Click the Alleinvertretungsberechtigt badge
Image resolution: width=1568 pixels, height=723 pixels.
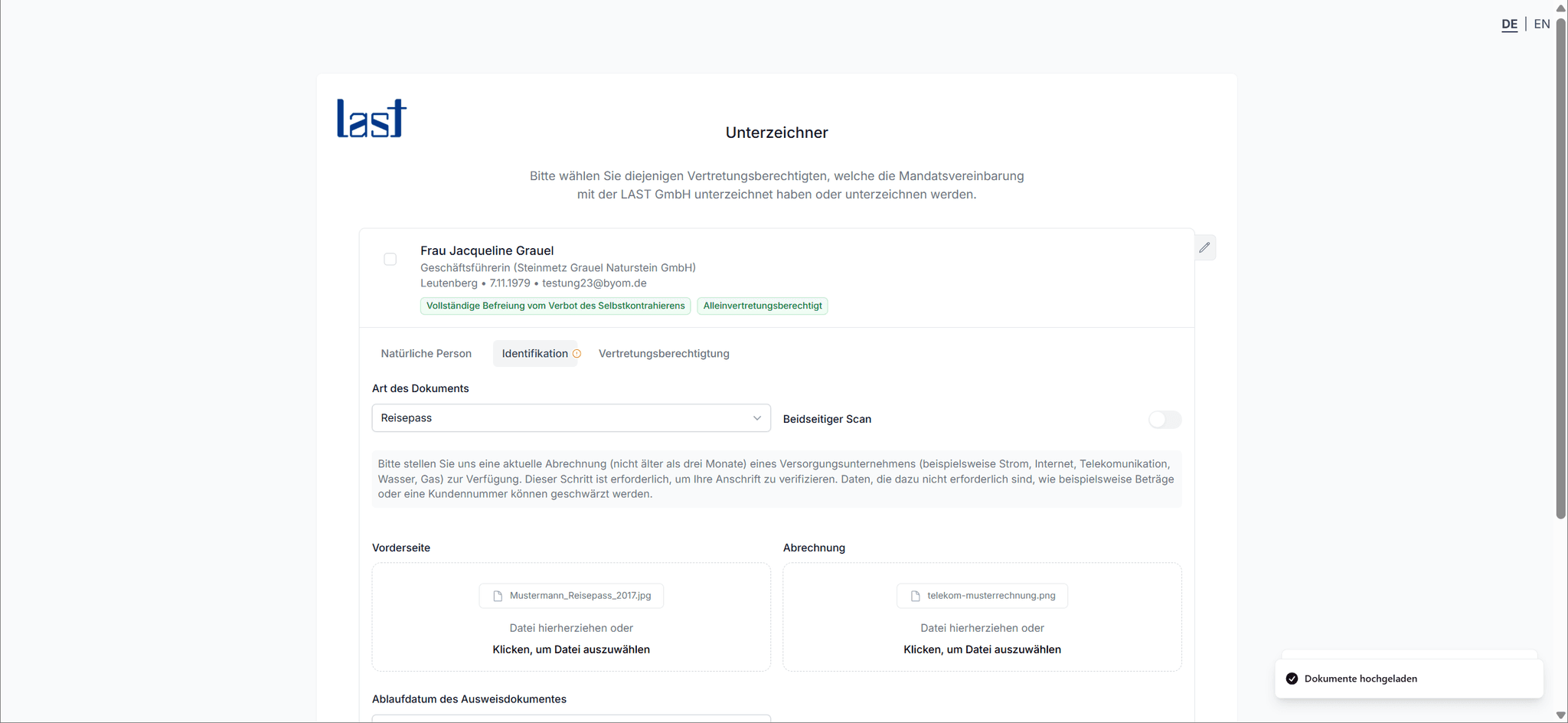pyautogui.click(x=762, y=306)
